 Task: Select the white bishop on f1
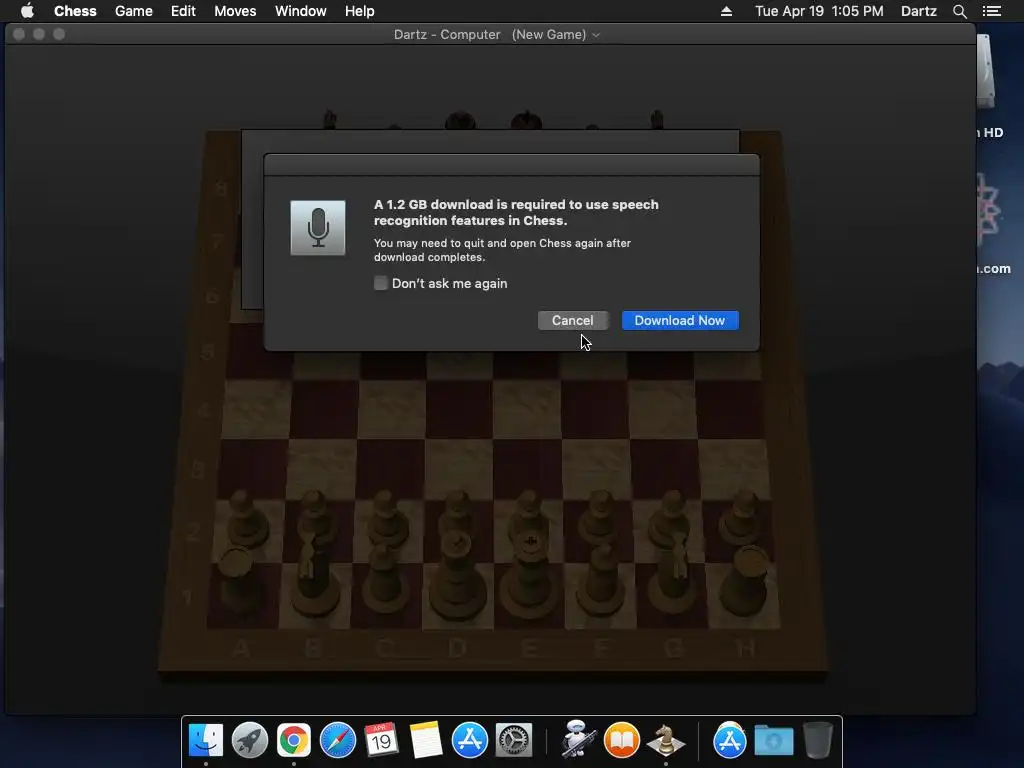[x=601, y=580]
